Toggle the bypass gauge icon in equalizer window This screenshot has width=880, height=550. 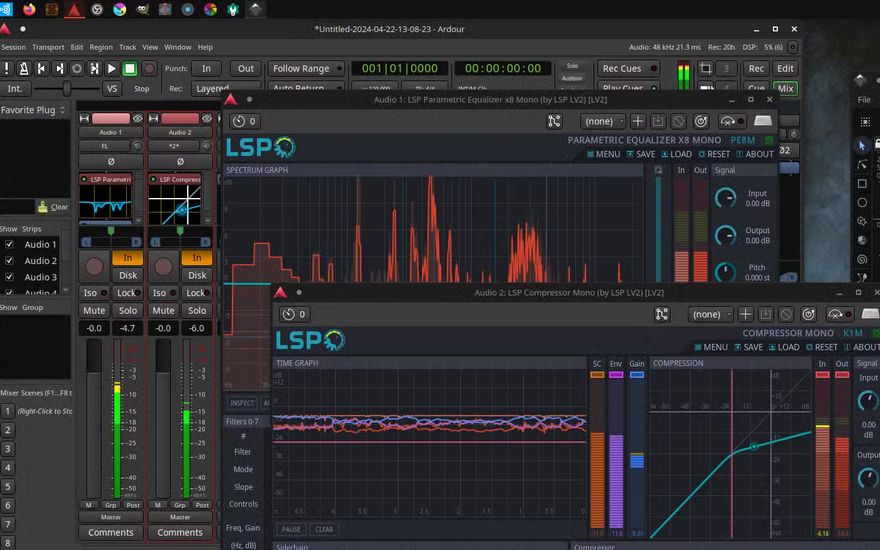(731, 121)
